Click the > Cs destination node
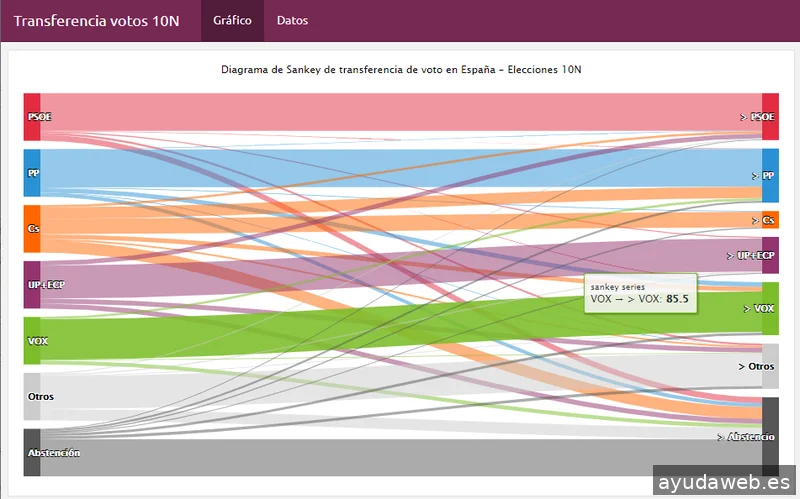This screenshot has height=499, width=800. pyautogui.click(x=770, y=220)
